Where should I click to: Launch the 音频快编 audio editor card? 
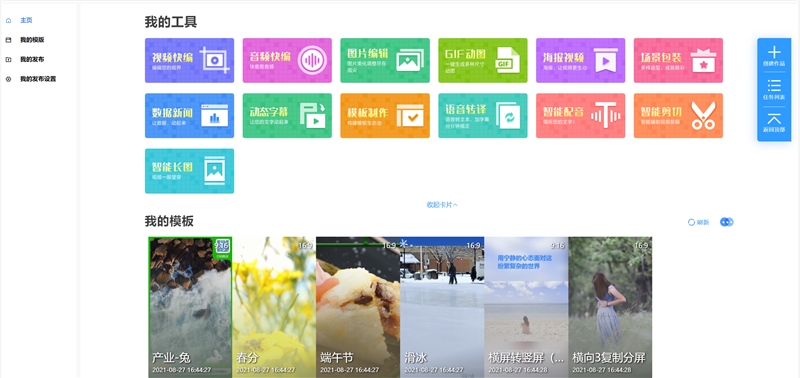click(287, 60)
